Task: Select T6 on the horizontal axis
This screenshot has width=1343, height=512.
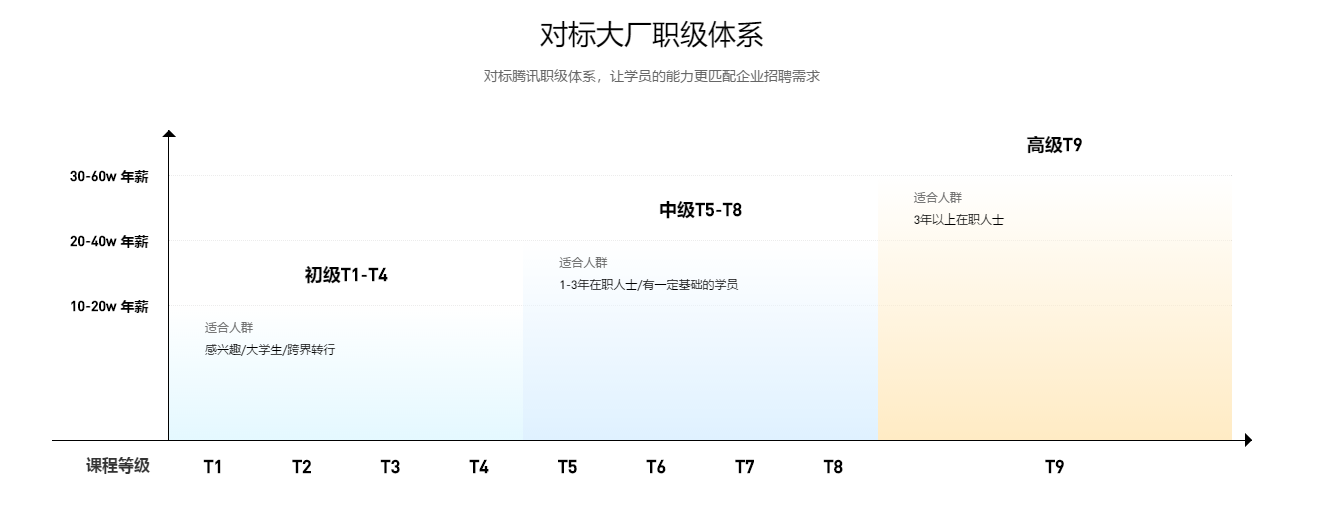Action: click(x=656, y=467)
